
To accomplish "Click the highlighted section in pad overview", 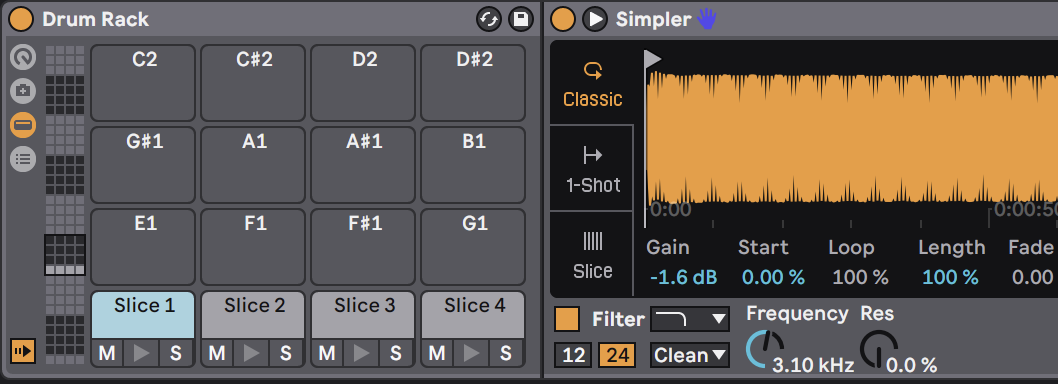I will click(x=65, y=254).
